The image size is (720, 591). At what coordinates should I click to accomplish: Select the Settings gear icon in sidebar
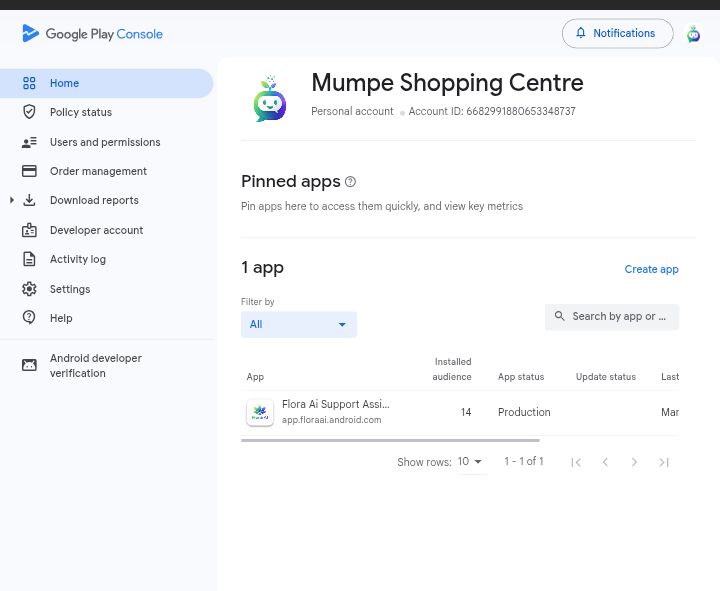click(x=29, y=289)
